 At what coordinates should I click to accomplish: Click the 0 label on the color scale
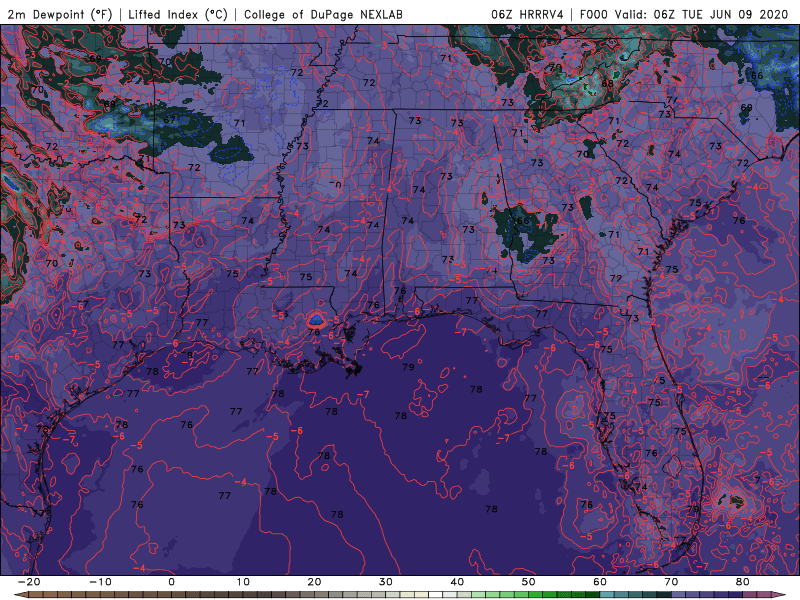click(x=171, y=582)
